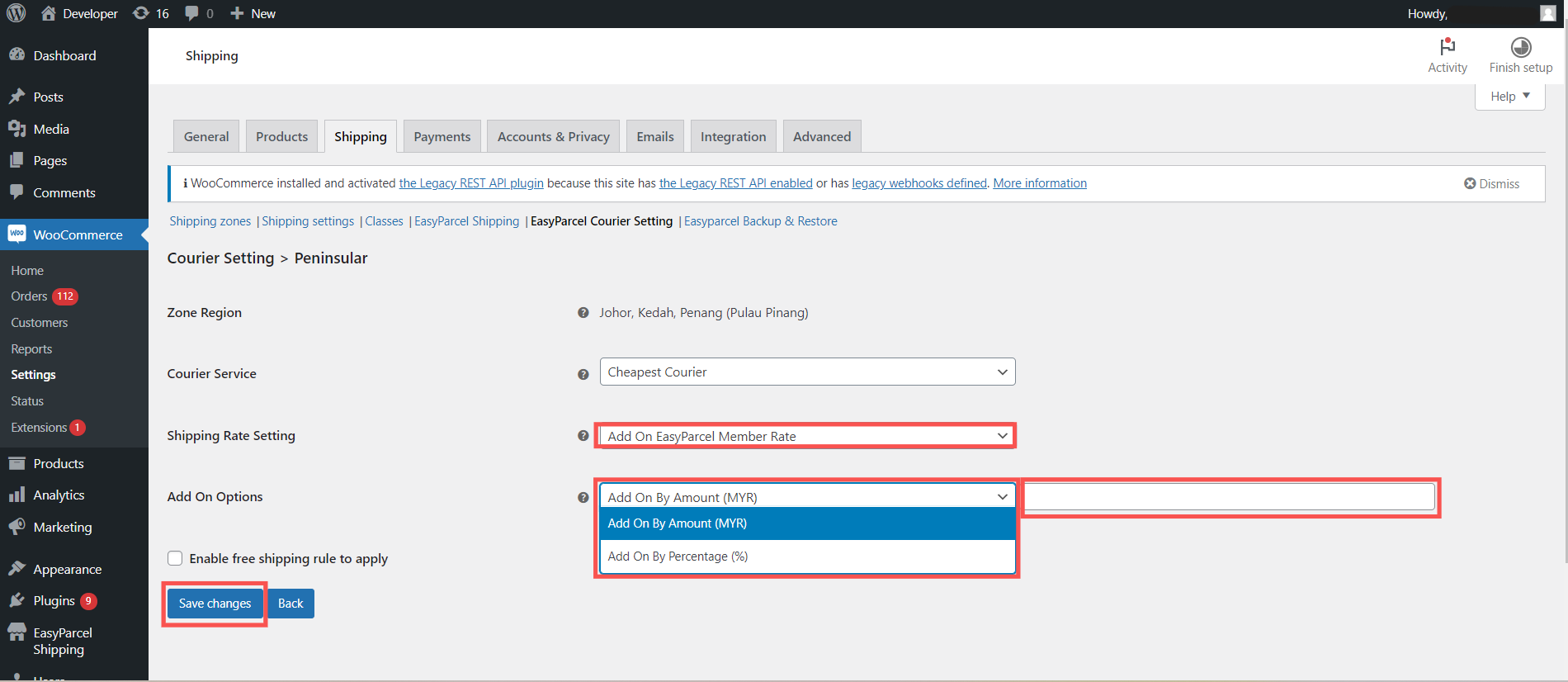Open the Activity flag icon
The width and height of the screenshot is (1568, 682).
coord(1448,46)
